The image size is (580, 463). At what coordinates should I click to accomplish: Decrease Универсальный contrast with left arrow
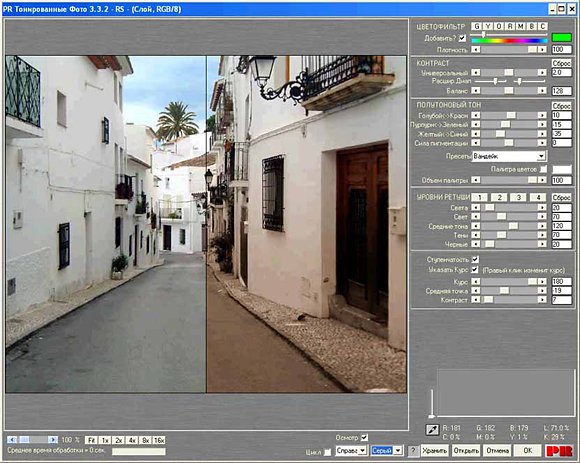476,72
